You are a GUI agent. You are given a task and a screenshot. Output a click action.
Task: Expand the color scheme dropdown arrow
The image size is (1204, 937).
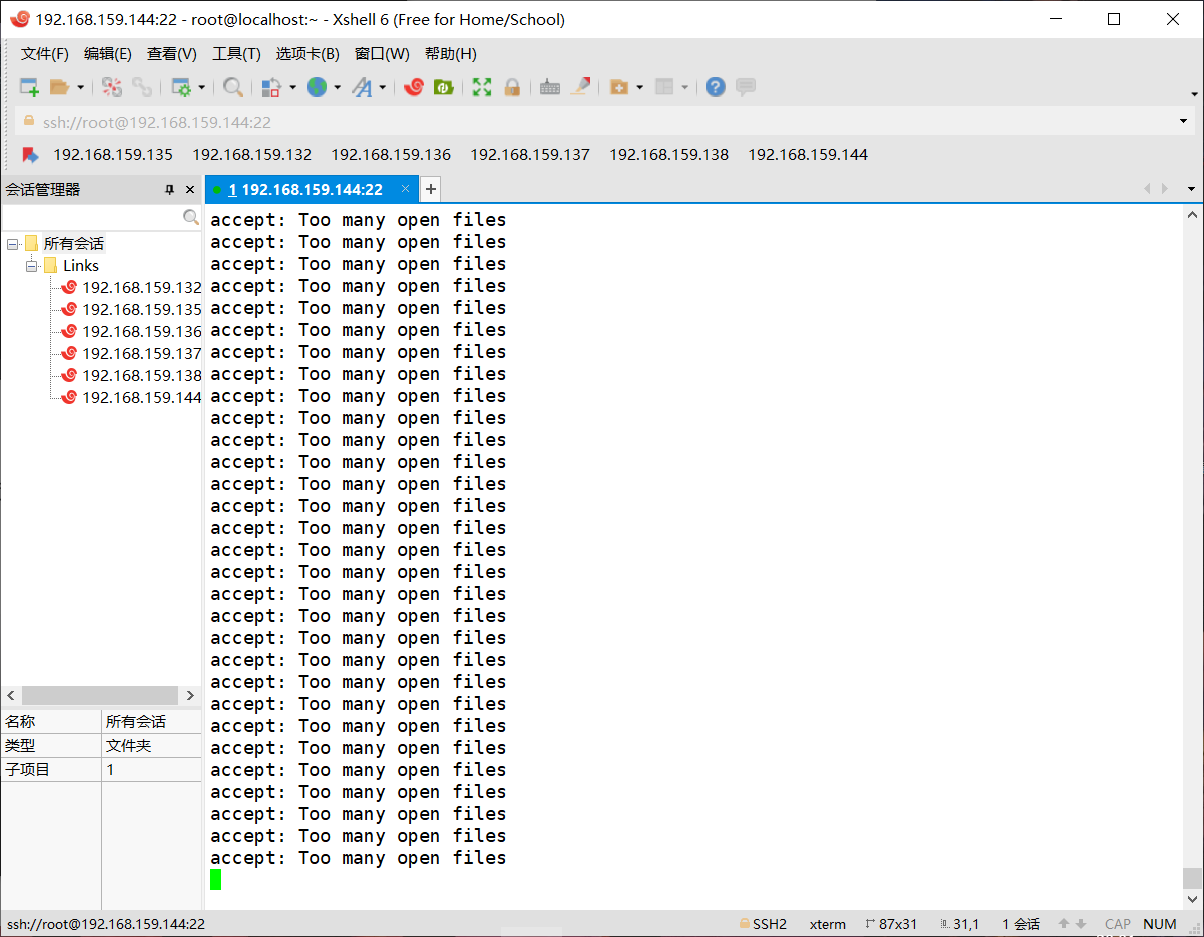(292, 87)
